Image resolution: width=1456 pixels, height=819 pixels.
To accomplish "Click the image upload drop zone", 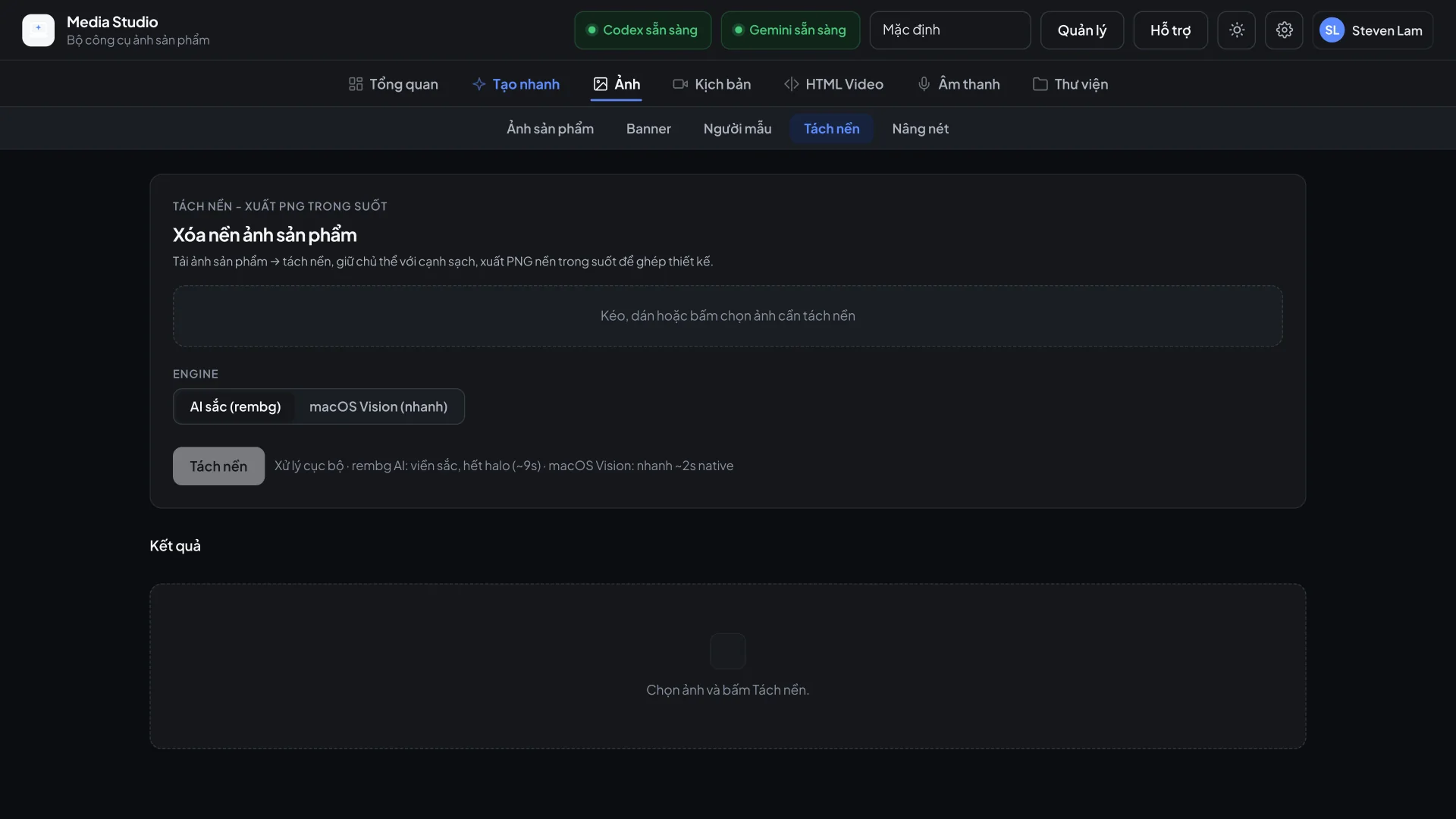I will coord(727,316).
